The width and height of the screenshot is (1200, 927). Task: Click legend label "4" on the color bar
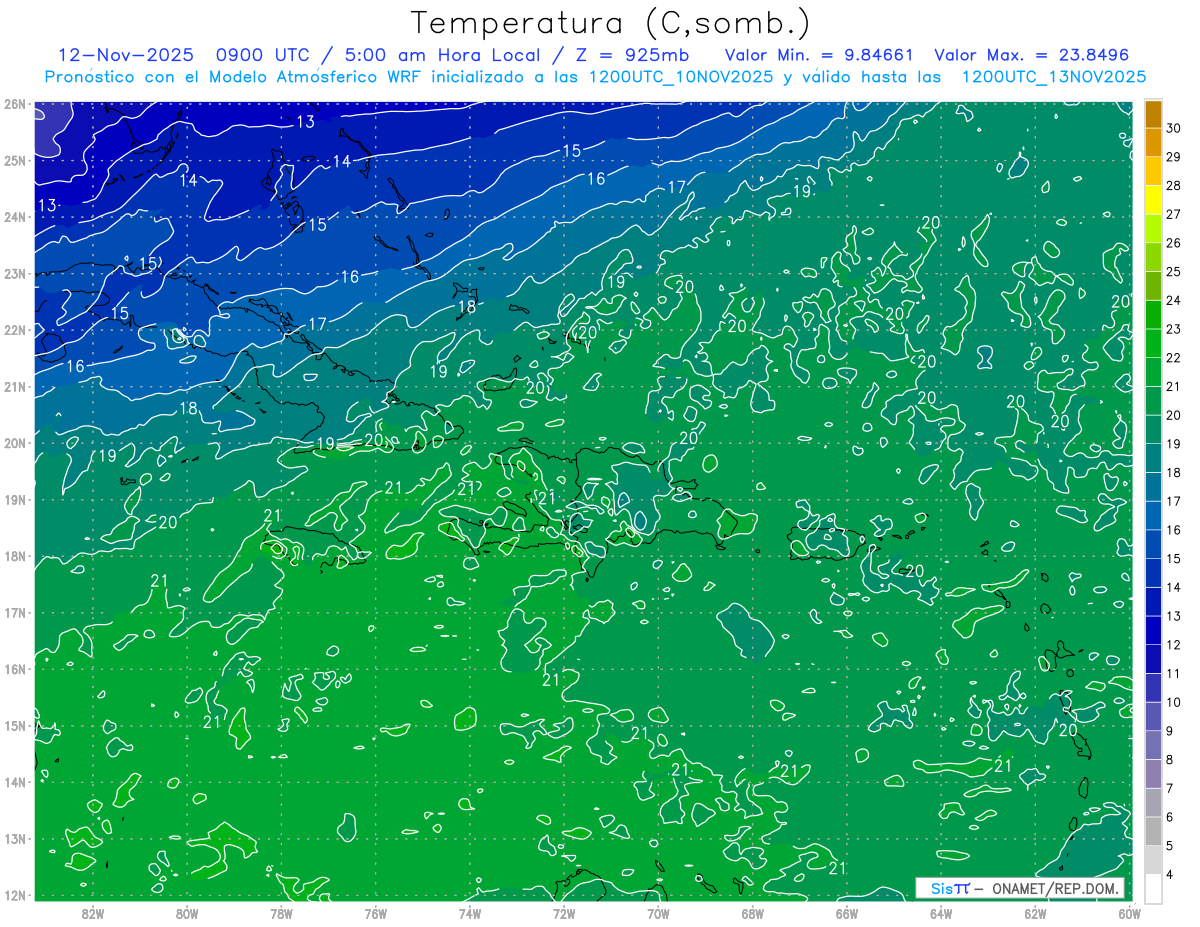click(x=1171, y=875)
